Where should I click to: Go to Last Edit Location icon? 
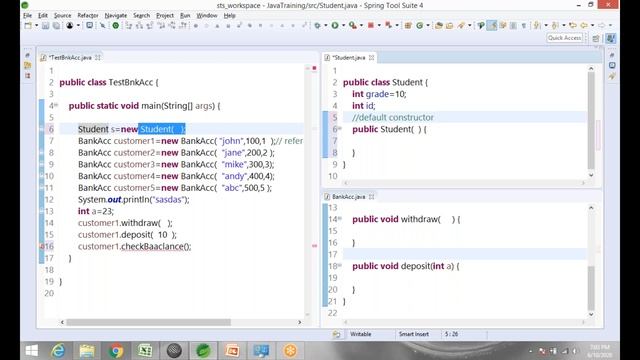[573, 25]
